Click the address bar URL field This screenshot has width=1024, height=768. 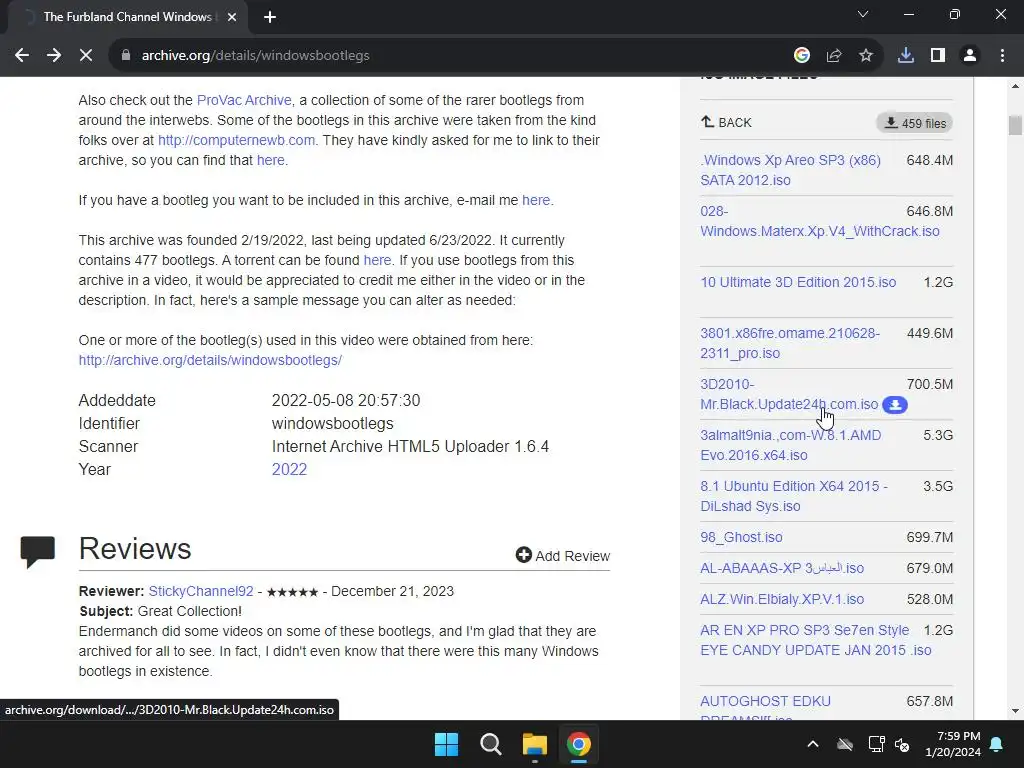[451, 56]
